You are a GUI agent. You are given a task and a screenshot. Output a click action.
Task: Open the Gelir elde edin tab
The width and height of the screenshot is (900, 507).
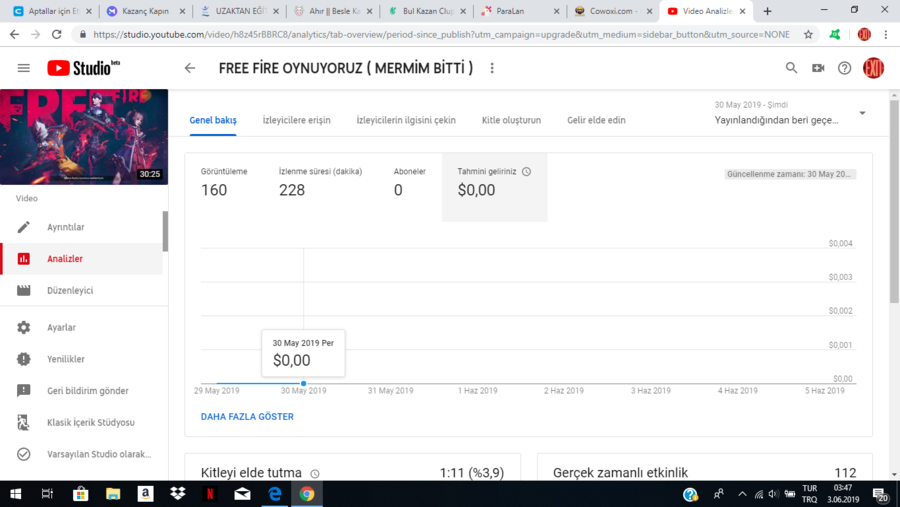[596, 120]
